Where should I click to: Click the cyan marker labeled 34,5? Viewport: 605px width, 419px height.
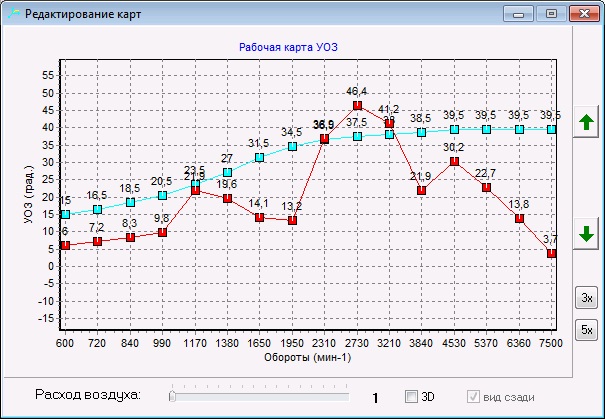[292, 146]
